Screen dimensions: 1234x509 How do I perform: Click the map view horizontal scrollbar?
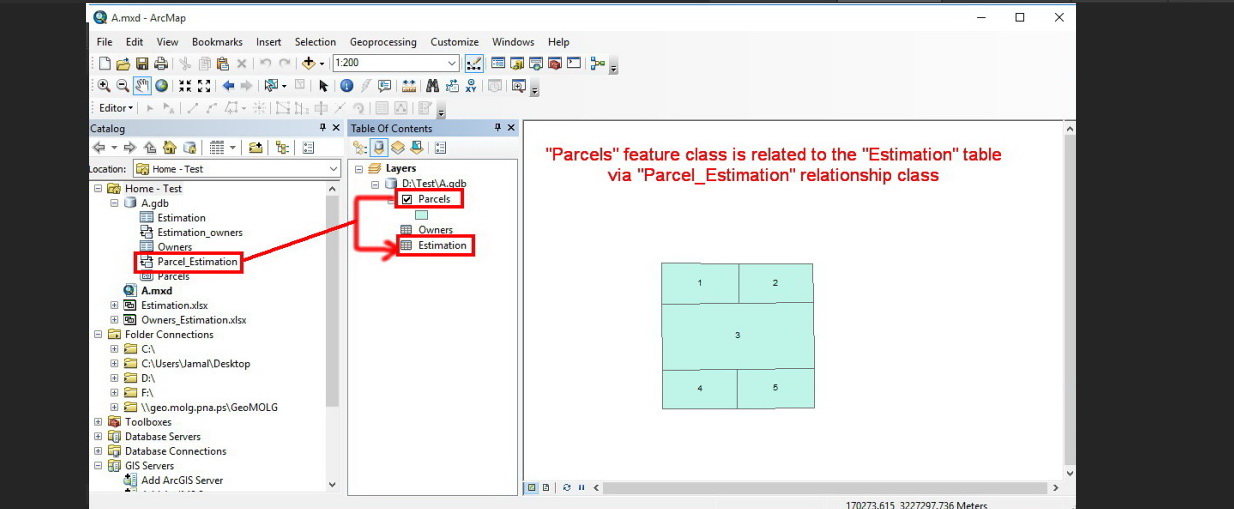coord(826,487)
